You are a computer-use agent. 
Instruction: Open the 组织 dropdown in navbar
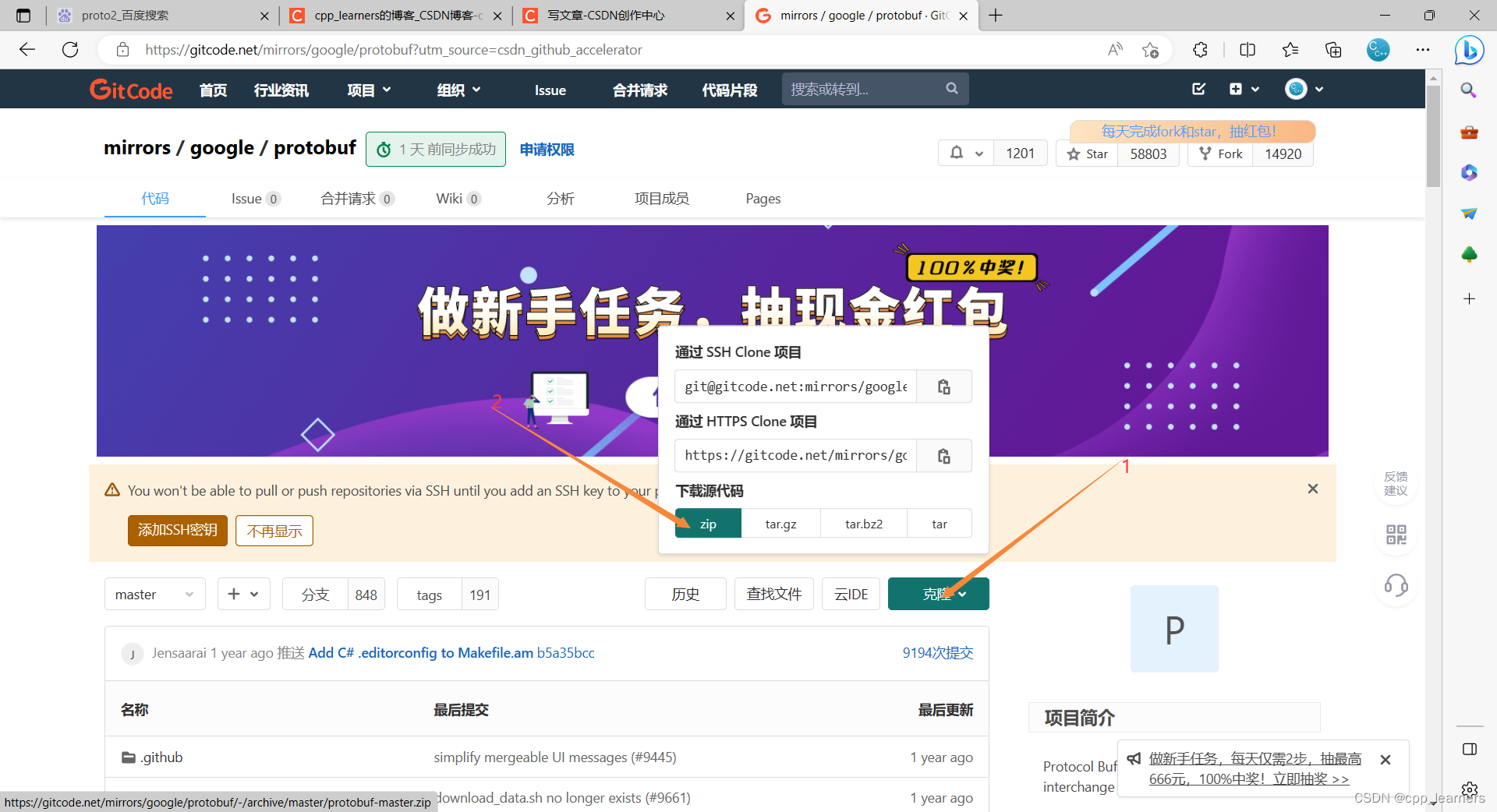click(458, 90)
